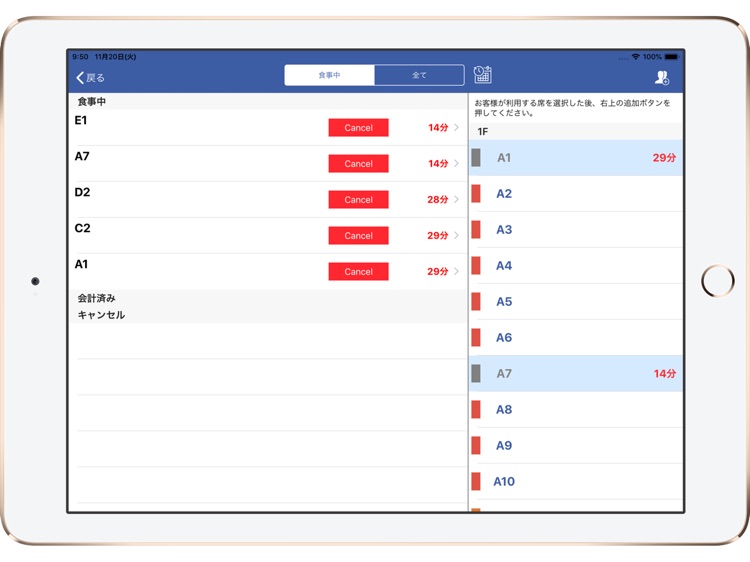Tap the iPad home button
This screenshot has height=562, width=750.
click(717, 281)
